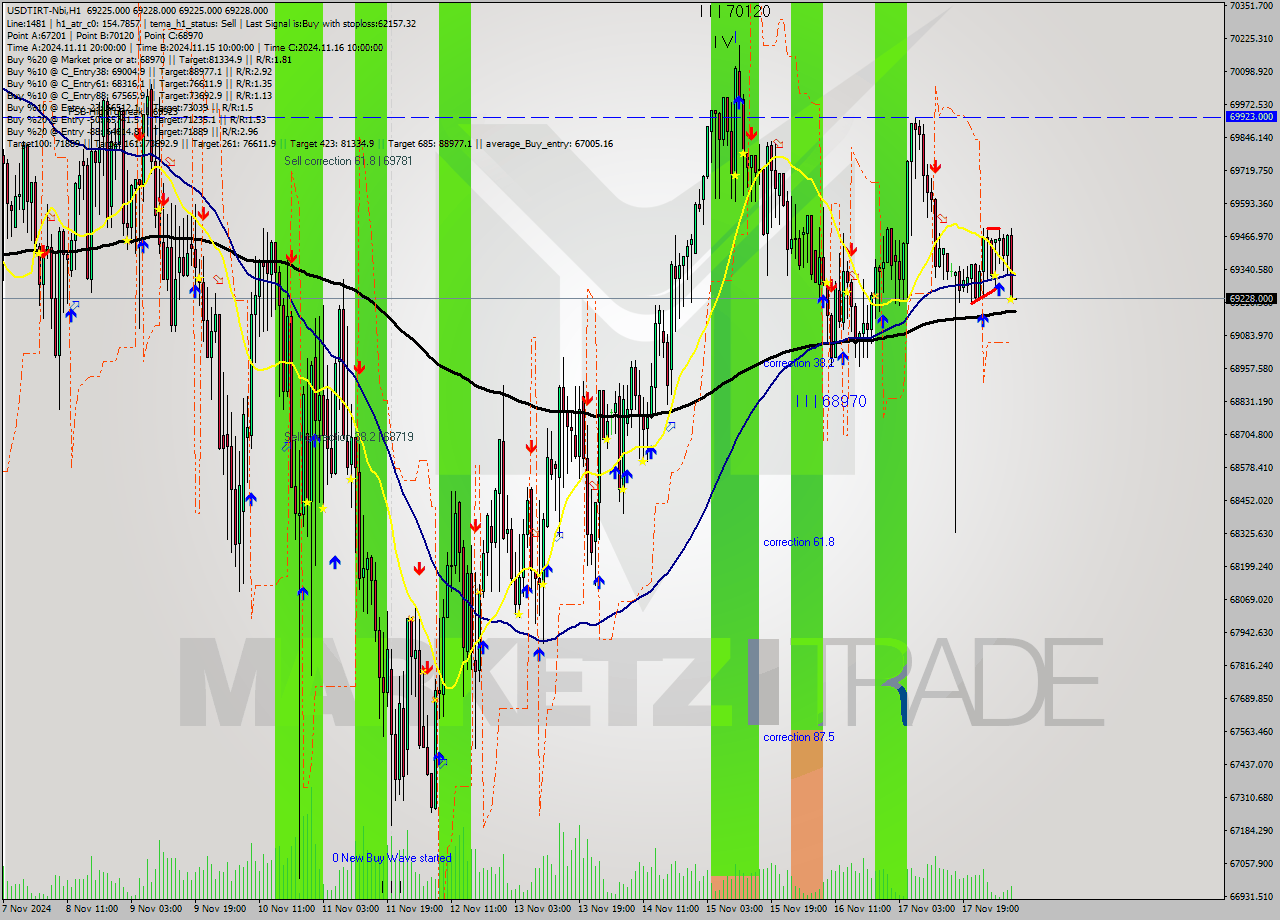Viewport: 1280px width, 920px height.
Task: Click the 'average_Buy_entry: 67005.16' text
Action: click(550, 144)
